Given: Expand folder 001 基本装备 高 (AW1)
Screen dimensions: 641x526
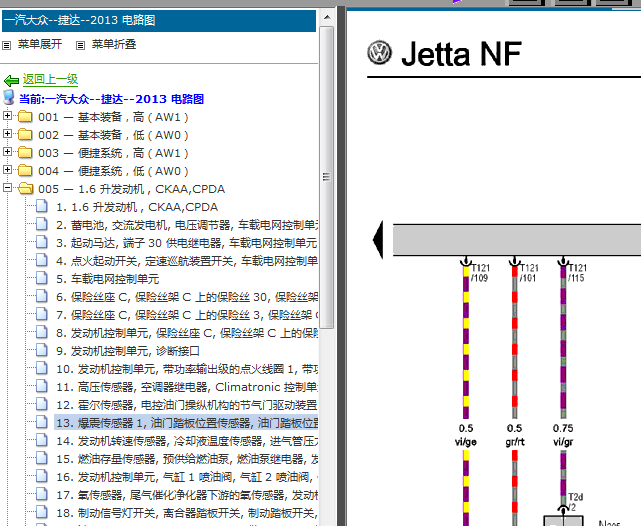Looking at the screenshot, I should click(7, 116).
